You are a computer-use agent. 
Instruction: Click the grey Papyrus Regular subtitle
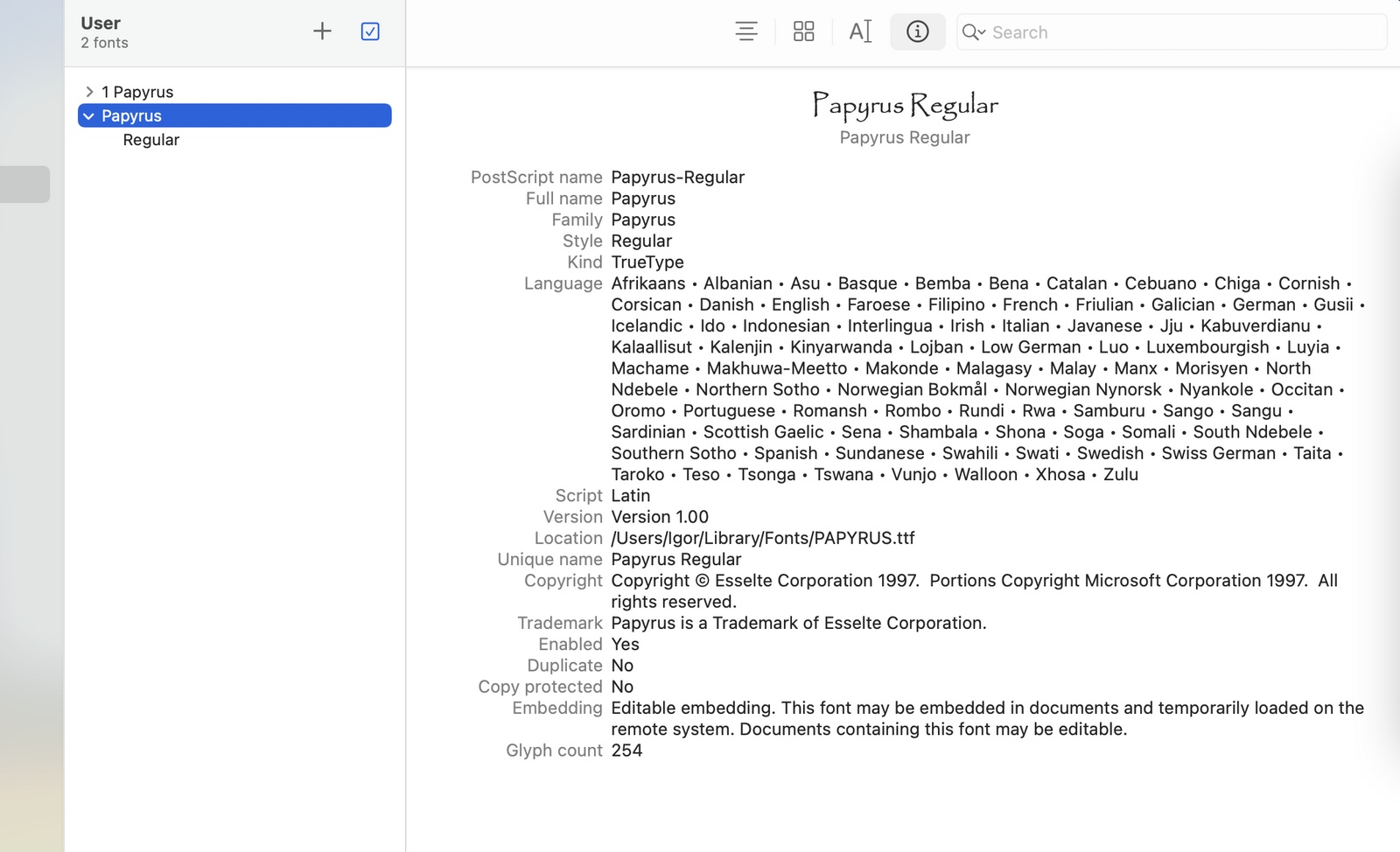[x=905, y=137]
